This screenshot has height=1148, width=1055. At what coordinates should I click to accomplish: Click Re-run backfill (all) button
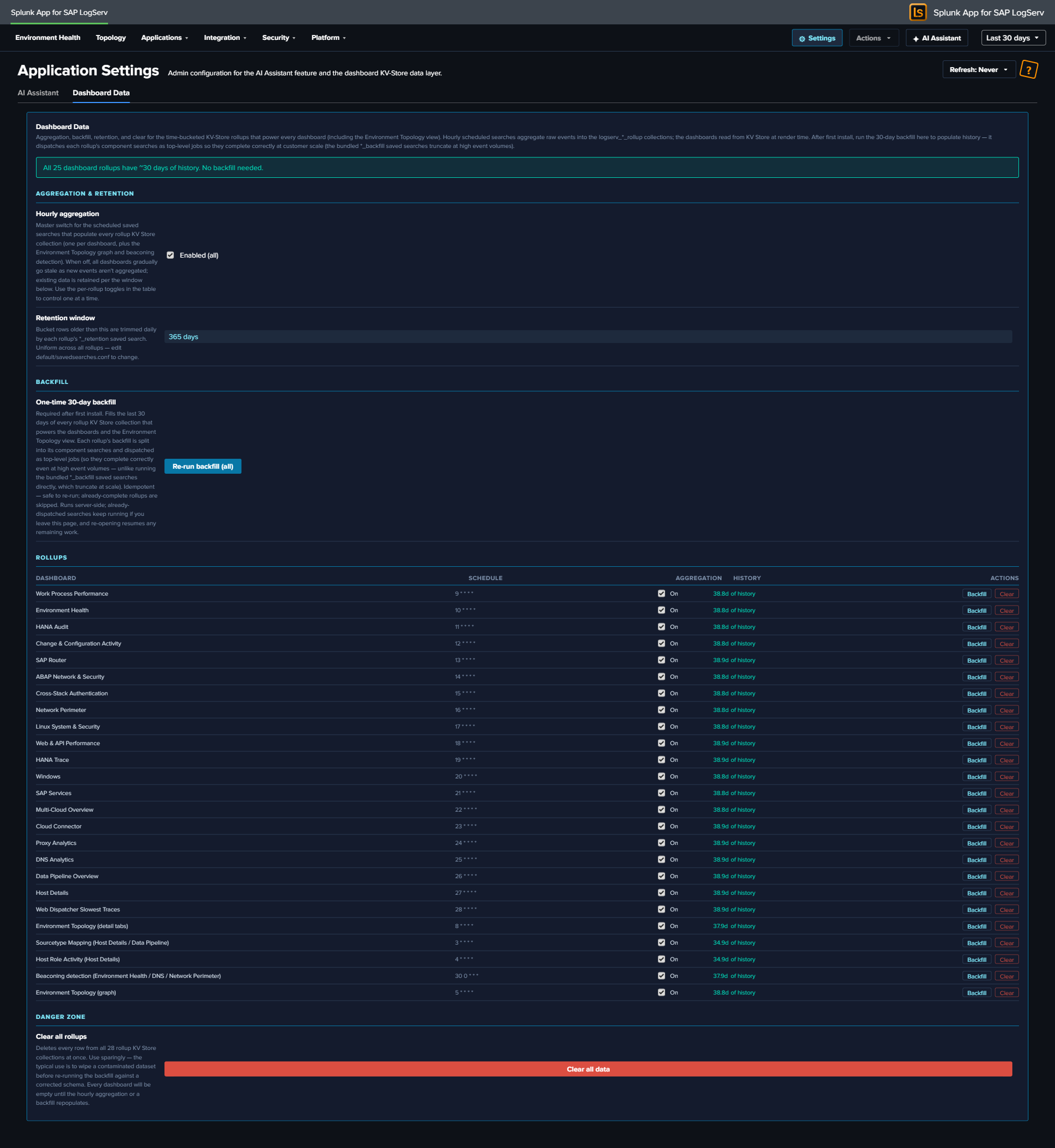click(x=203, y=466)
